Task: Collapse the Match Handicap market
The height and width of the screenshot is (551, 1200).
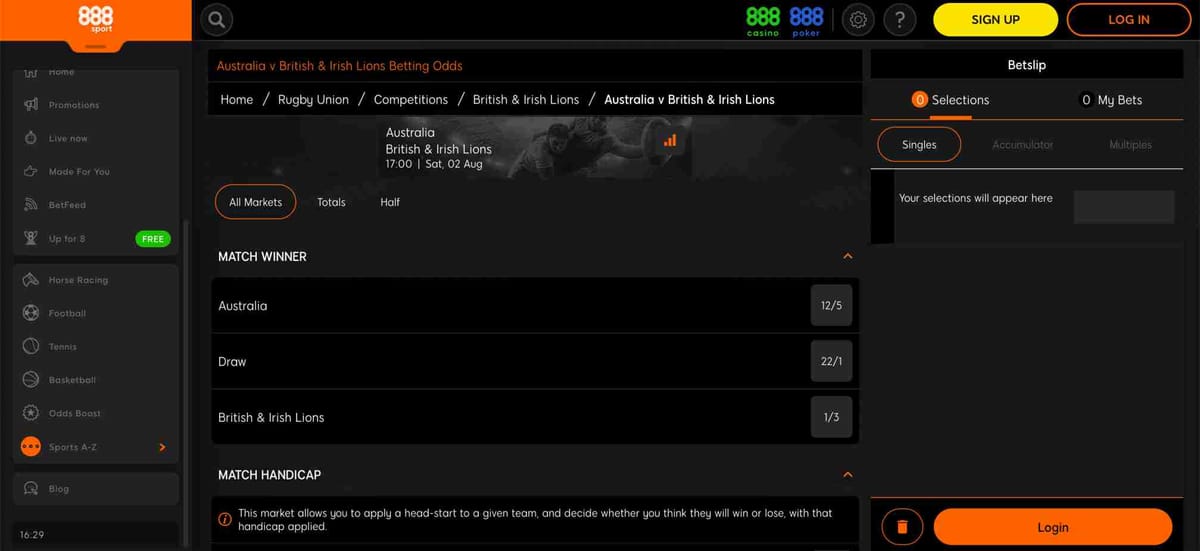Action: click(x=848, y=475)
